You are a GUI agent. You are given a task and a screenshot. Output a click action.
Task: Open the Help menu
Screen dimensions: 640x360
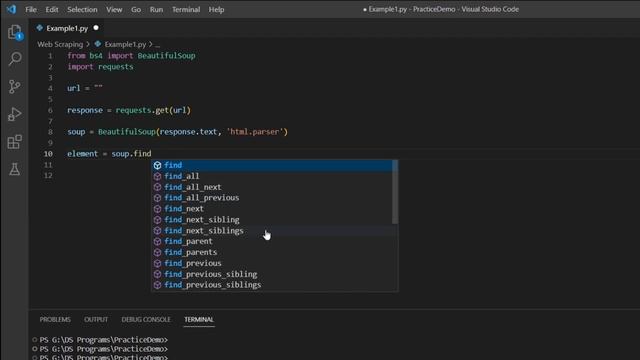pyautogui.click(x=216, y=9)
